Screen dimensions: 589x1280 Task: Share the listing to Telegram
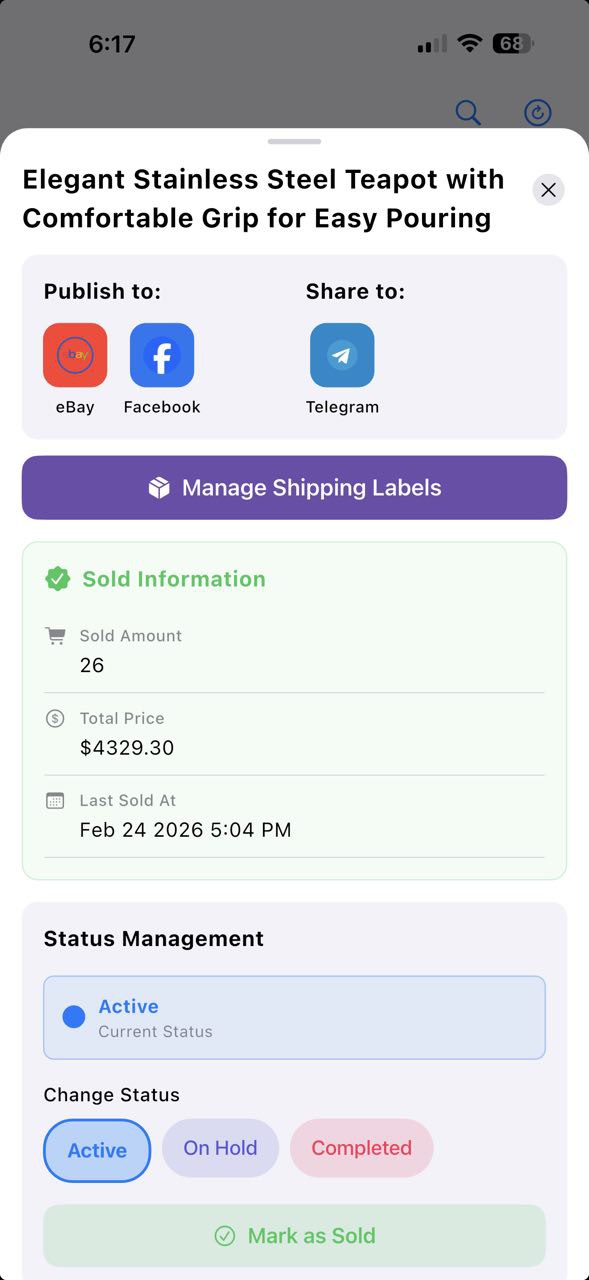click(342, 355)
